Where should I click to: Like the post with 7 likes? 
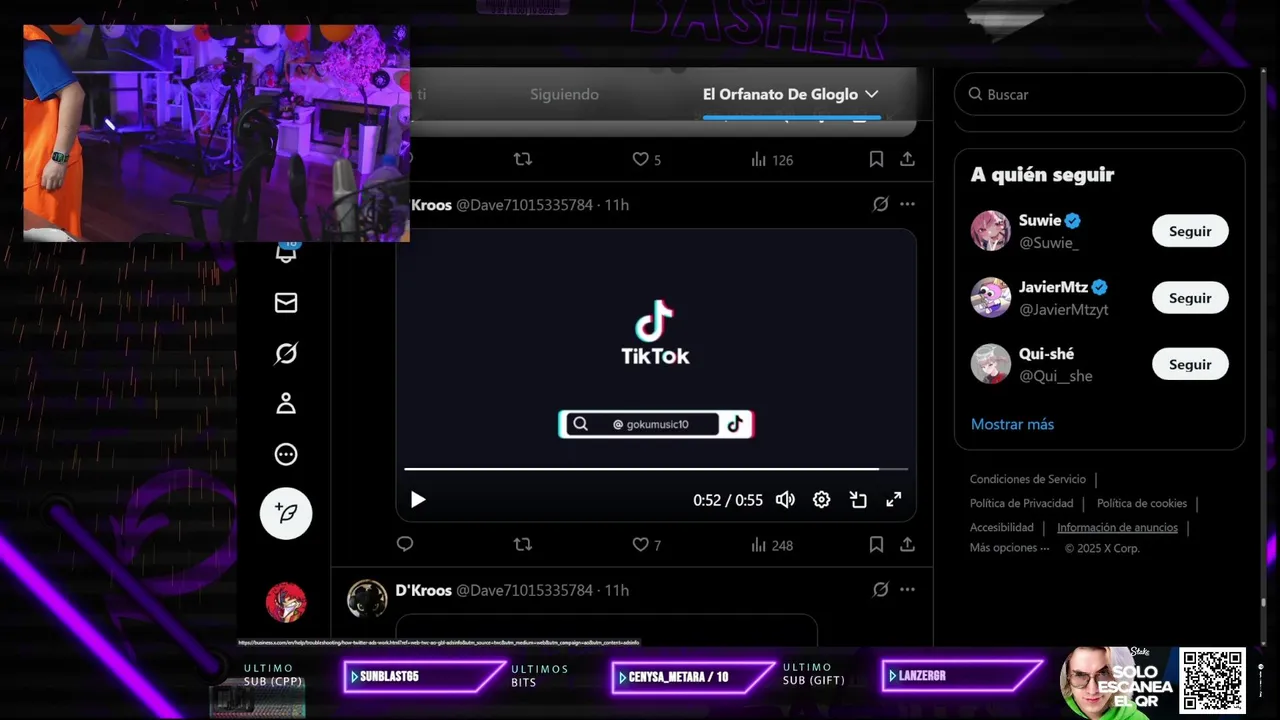[x=646, y=545]
